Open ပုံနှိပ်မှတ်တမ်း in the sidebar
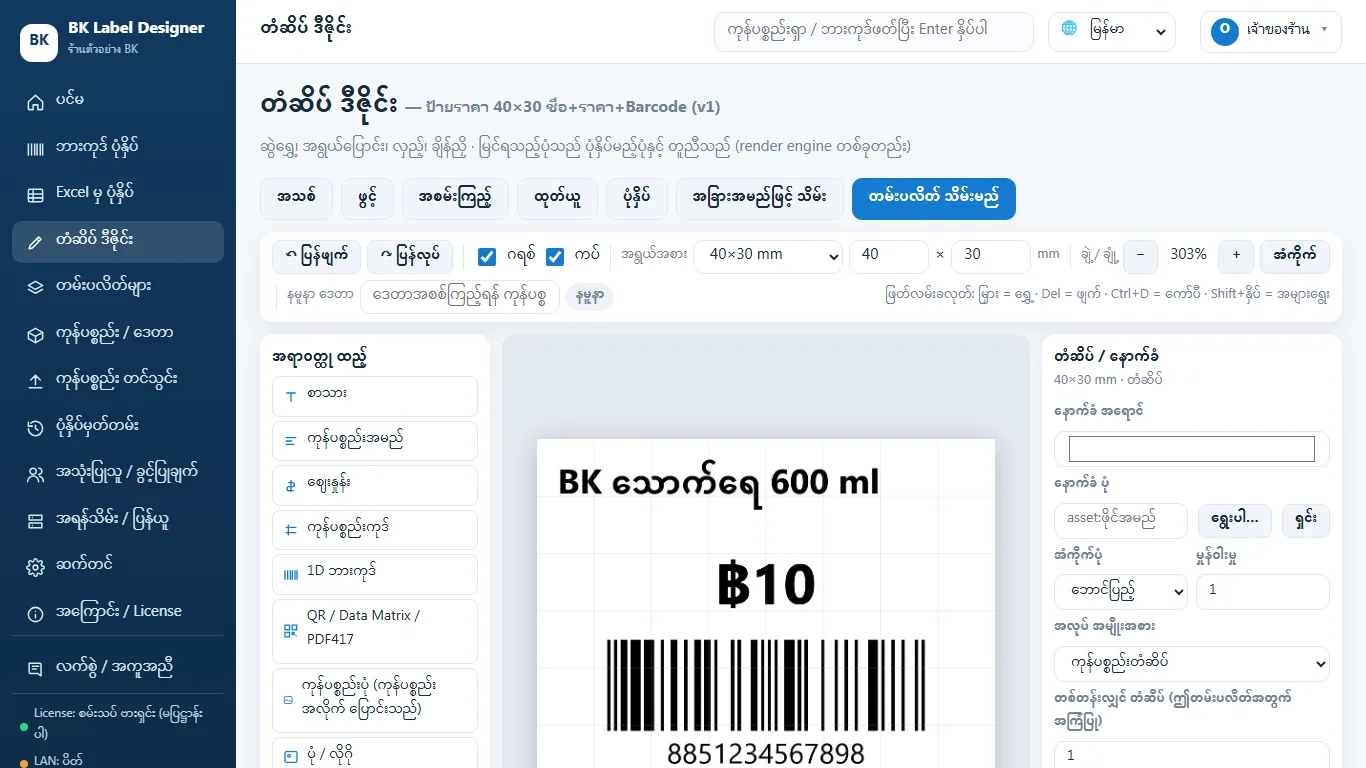The image size is (1366, 768). (x=118, y=427)
